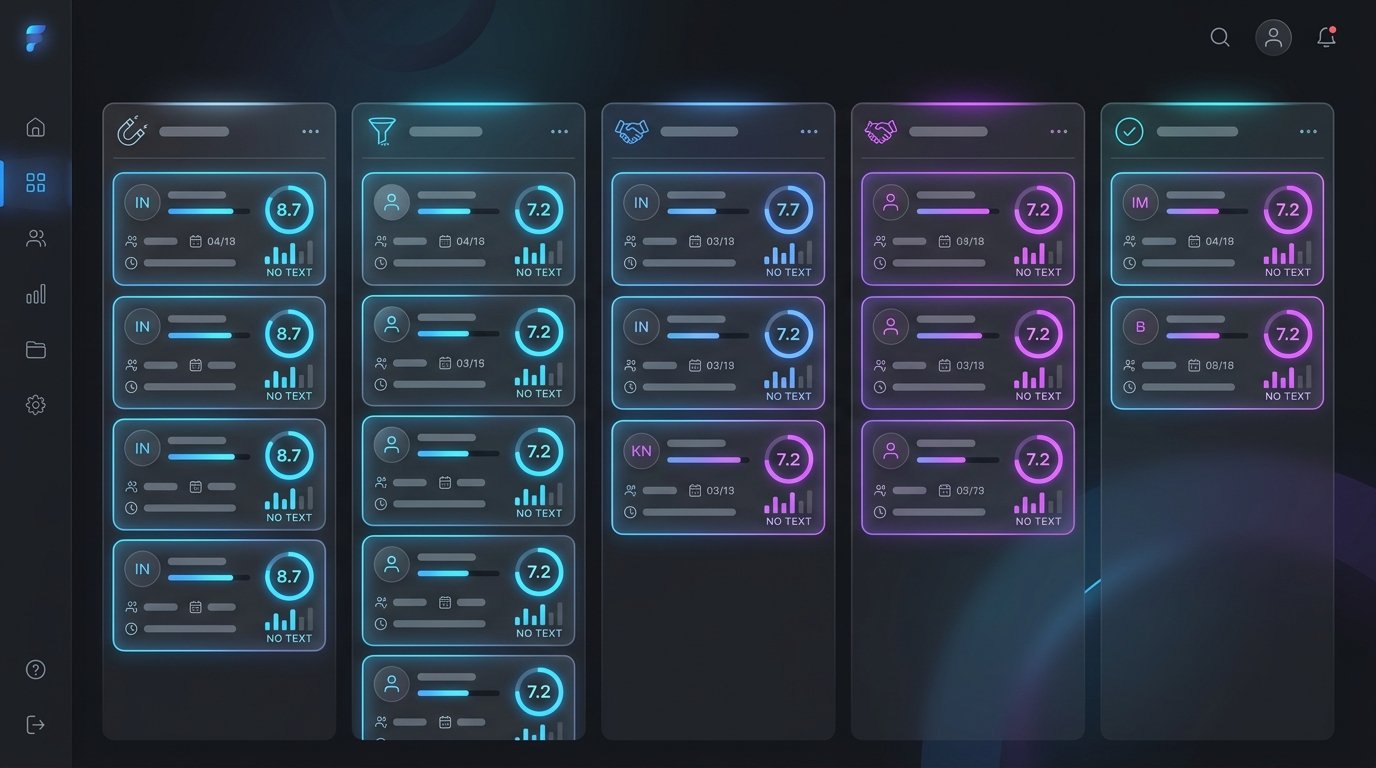The height and width of the screenshot is (768, 1376).
Task: Click the logout icon in the sidebar
Action: pyautogui.click(x=36, y=725)
